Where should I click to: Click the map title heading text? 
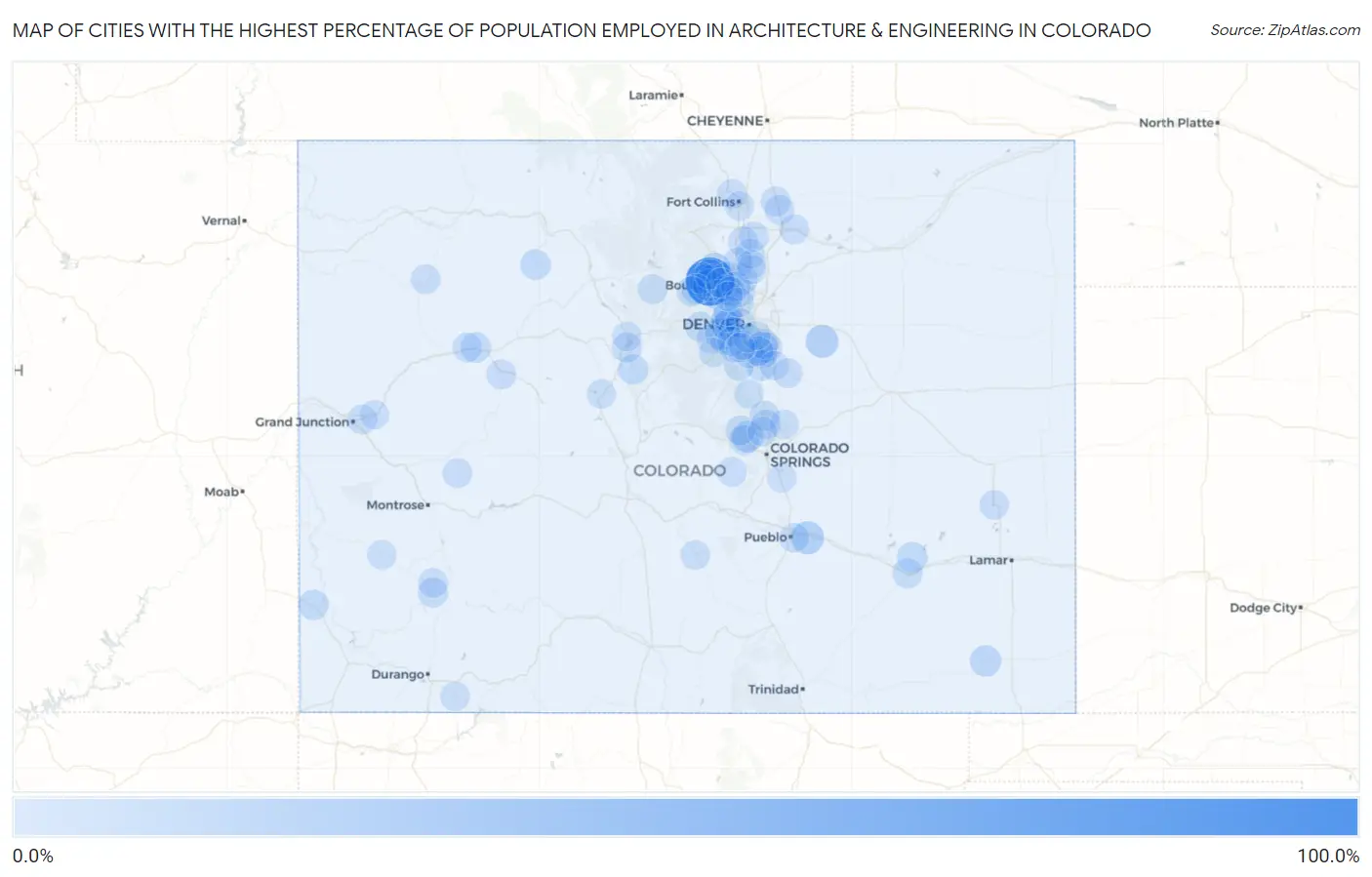click(x=582, y=30)
